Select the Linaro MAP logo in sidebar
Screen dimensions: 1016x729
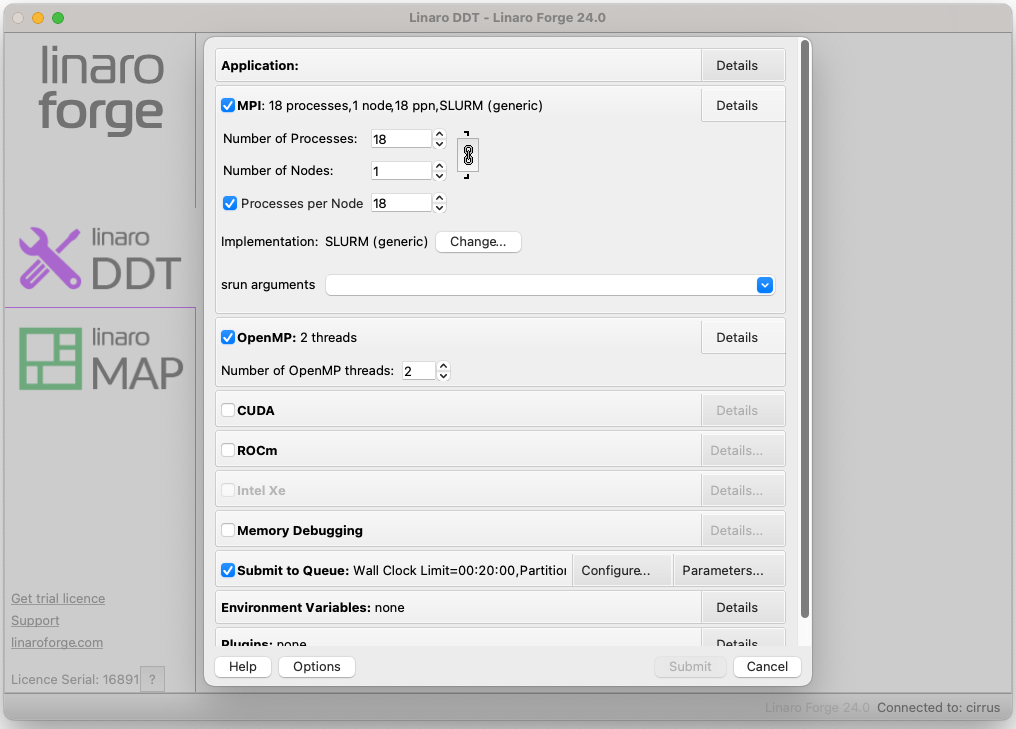pos(100,358)
